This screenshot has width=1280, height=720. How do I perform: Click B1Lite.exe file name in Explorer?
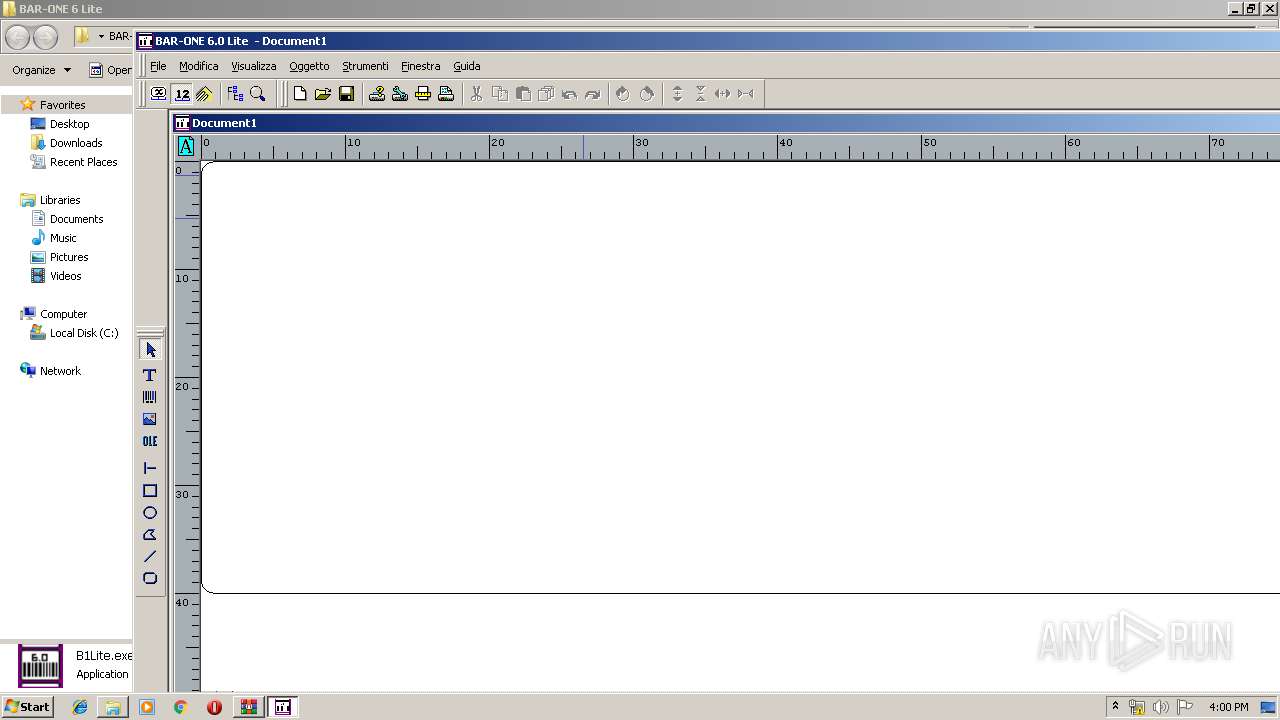pos(104,656)
